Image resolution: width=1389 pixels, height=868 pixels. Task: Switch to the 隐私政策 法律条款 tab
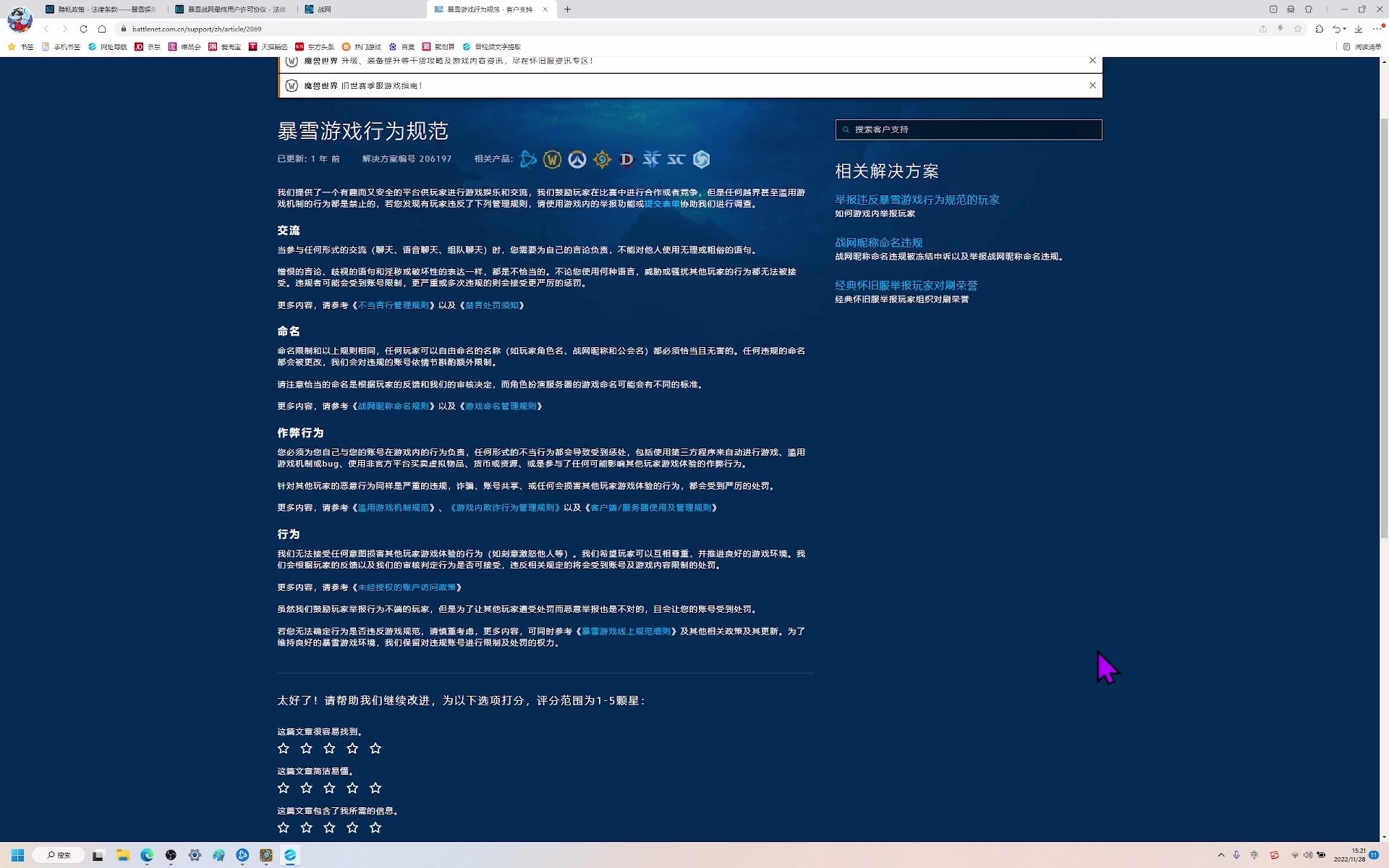coord(101,9)
